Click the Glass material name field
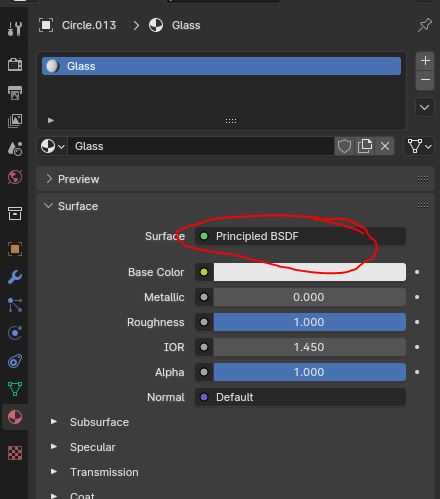Viewport: 440px width, 499px height. (x=201, y=146)
